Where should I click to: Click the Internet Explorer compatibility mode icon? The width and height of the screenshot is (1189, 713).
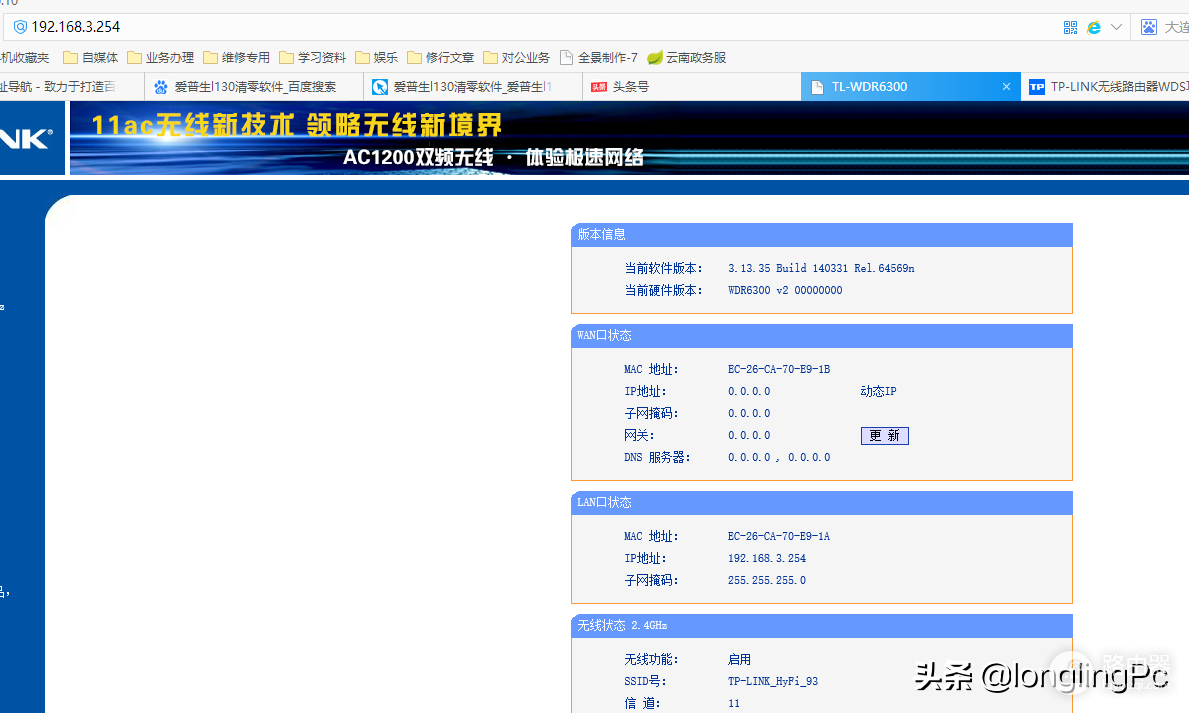[1096, 27]
